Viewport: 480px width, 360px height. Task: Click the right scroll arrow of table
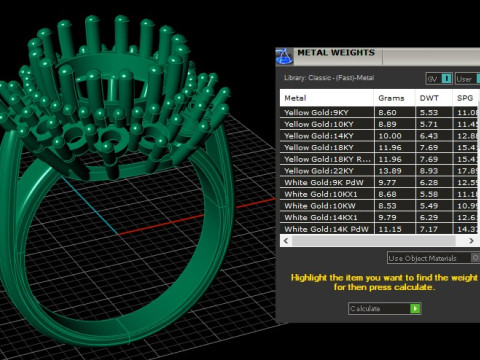471,241
